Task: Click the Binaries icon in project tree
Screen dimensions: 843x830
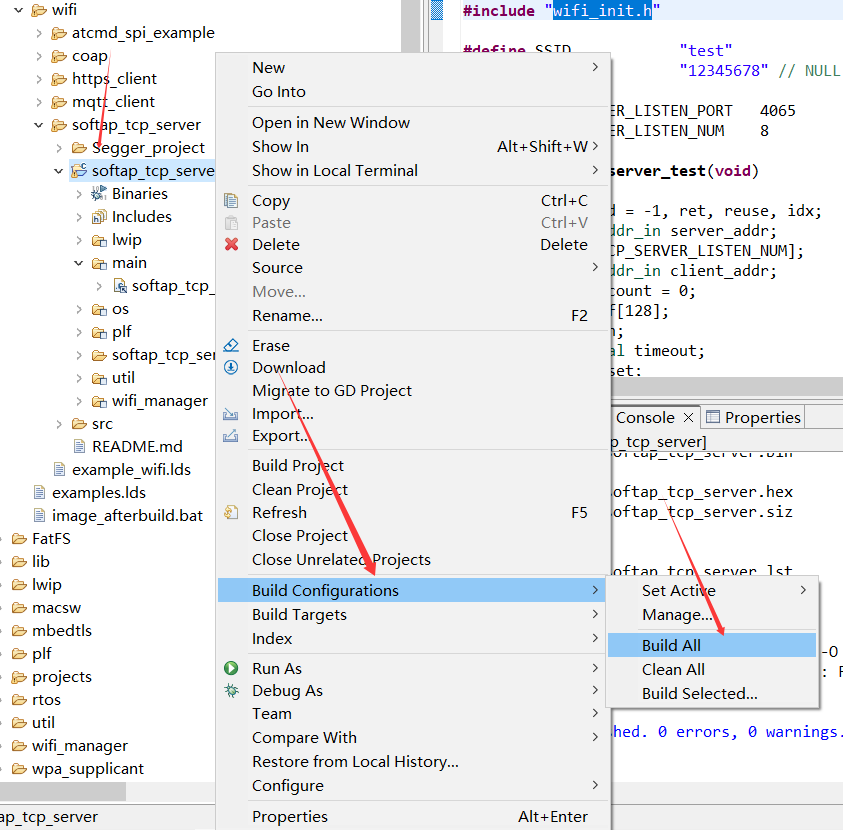Action: (99, 194)
